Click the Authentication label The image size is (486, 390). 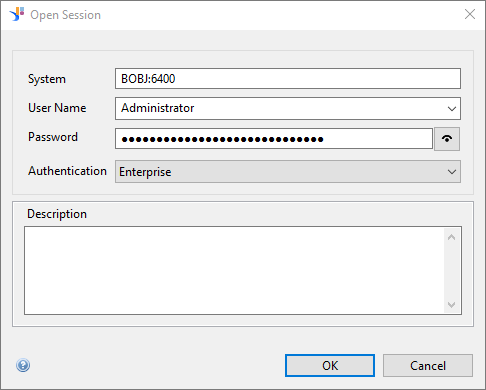[x=67, y=171]
